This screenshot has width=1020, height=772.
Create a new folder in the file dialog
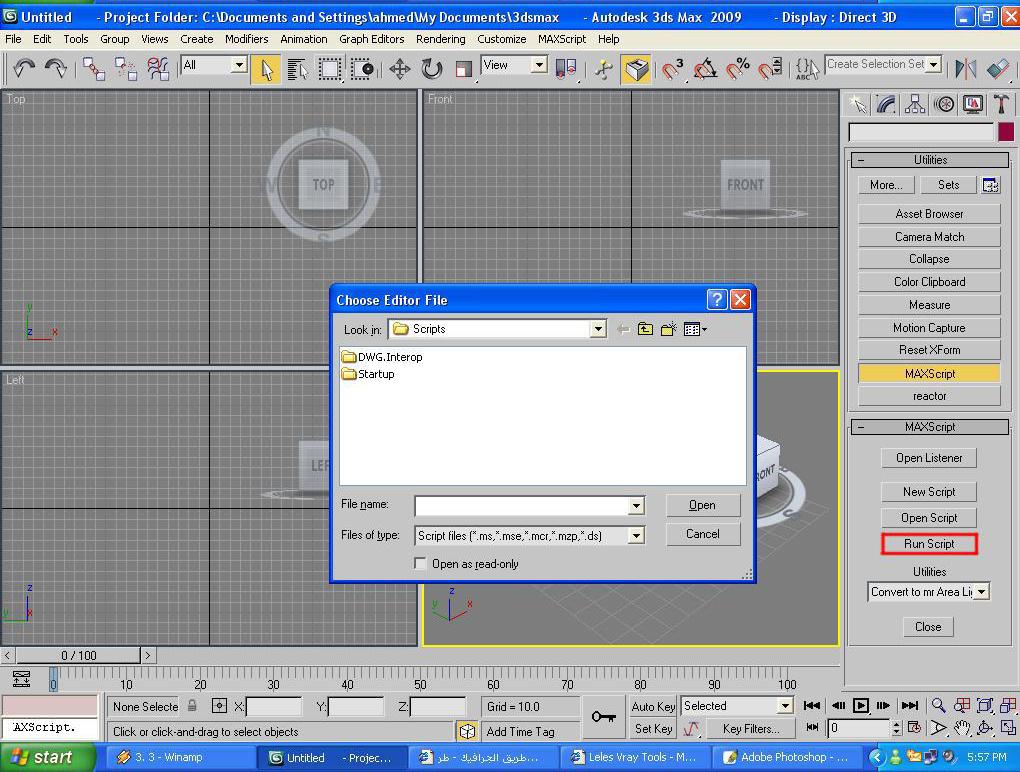click(668, 329)
